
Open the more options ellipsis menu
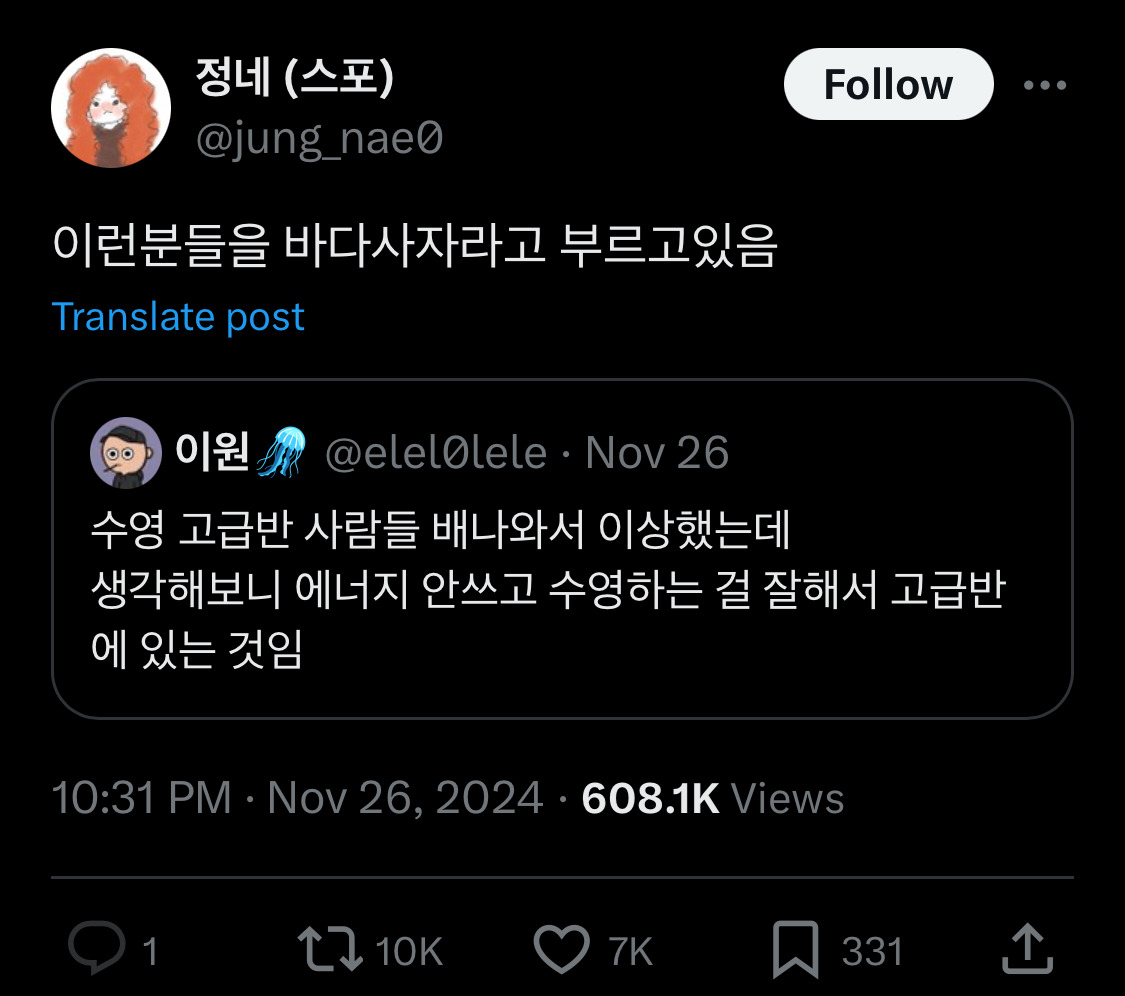(x=1046, y=84)
